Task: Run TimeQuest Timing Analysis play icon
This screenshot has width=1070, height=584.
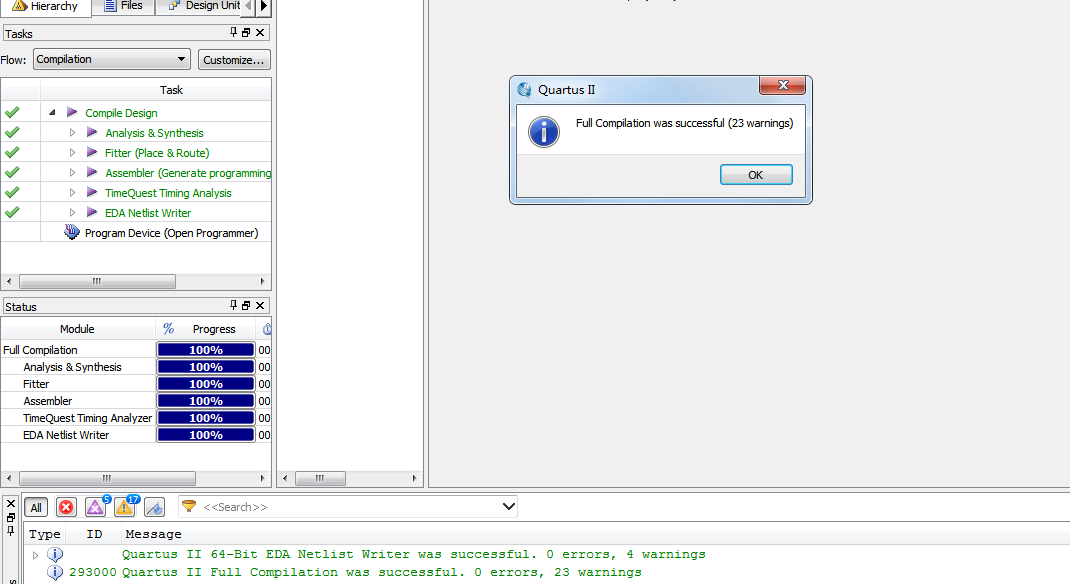Action: pyautogui.click(x=92, y=192)
